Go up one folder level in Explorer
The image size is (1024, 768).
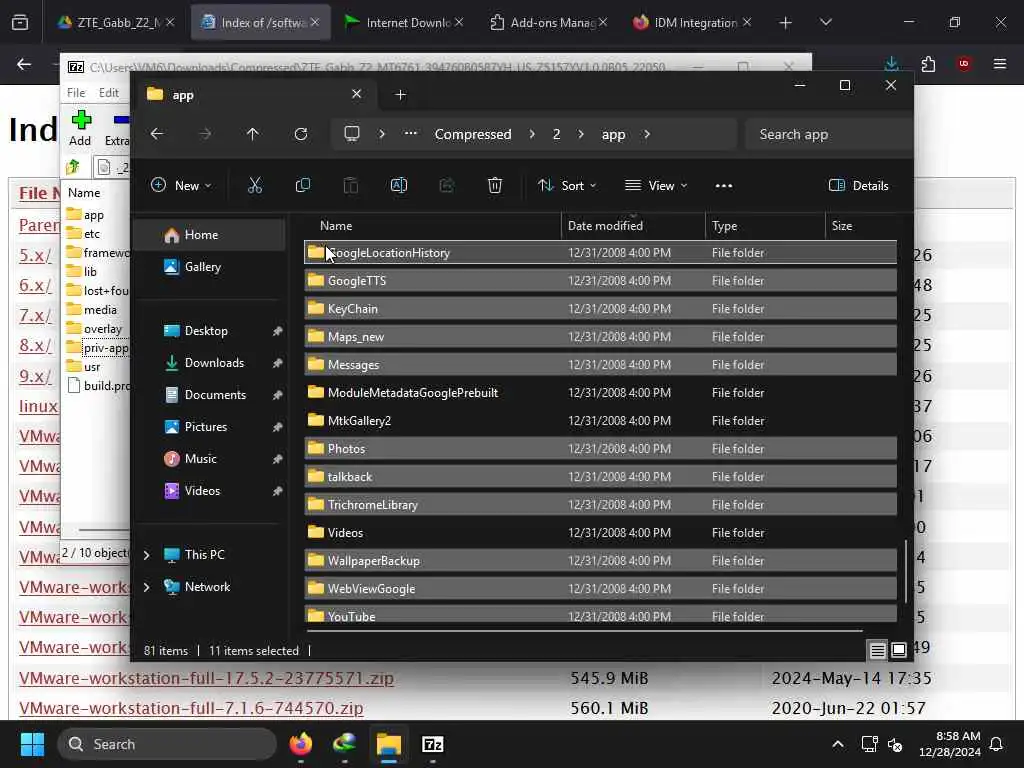[x=253, y=134]
